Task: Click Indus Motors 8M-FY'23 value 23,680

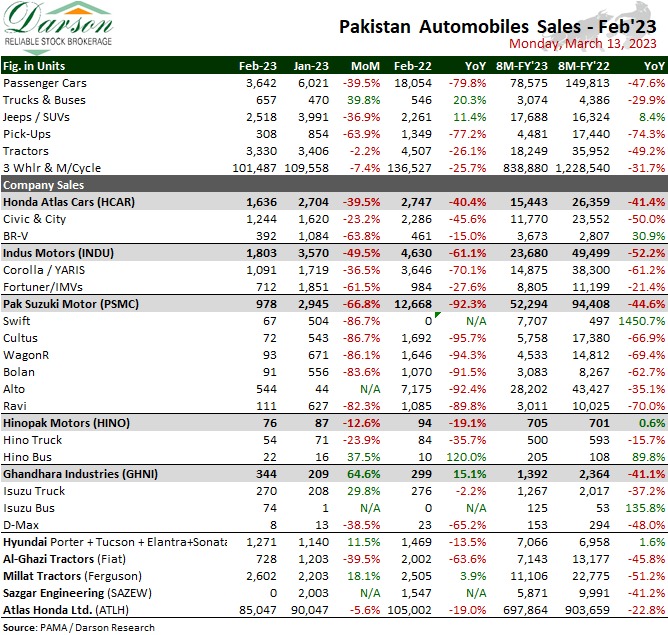Action: (x=529, y=253)
